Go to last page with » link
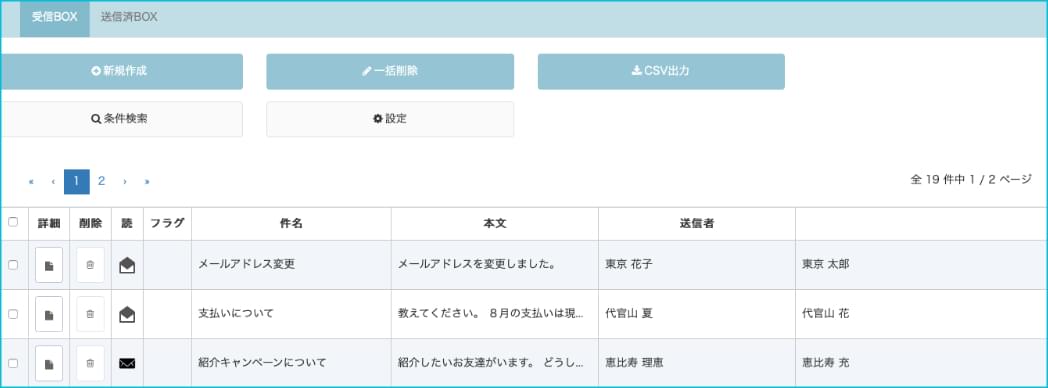Image resolution: width=1048 pixels, height=388 pixels. 146,182
